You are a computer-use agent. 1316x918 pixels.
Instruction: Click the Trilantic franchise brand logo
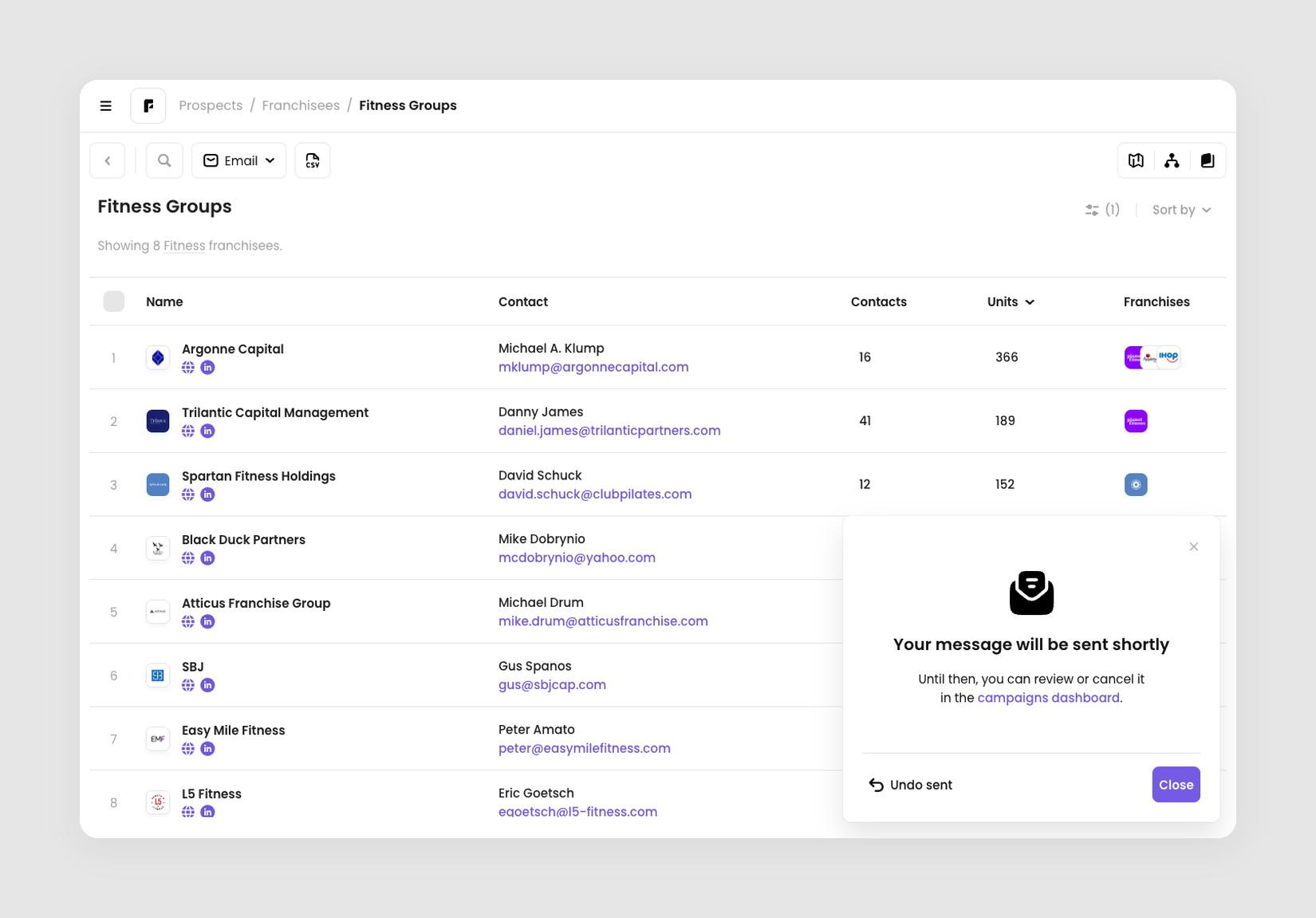(x=1136, y=421)
